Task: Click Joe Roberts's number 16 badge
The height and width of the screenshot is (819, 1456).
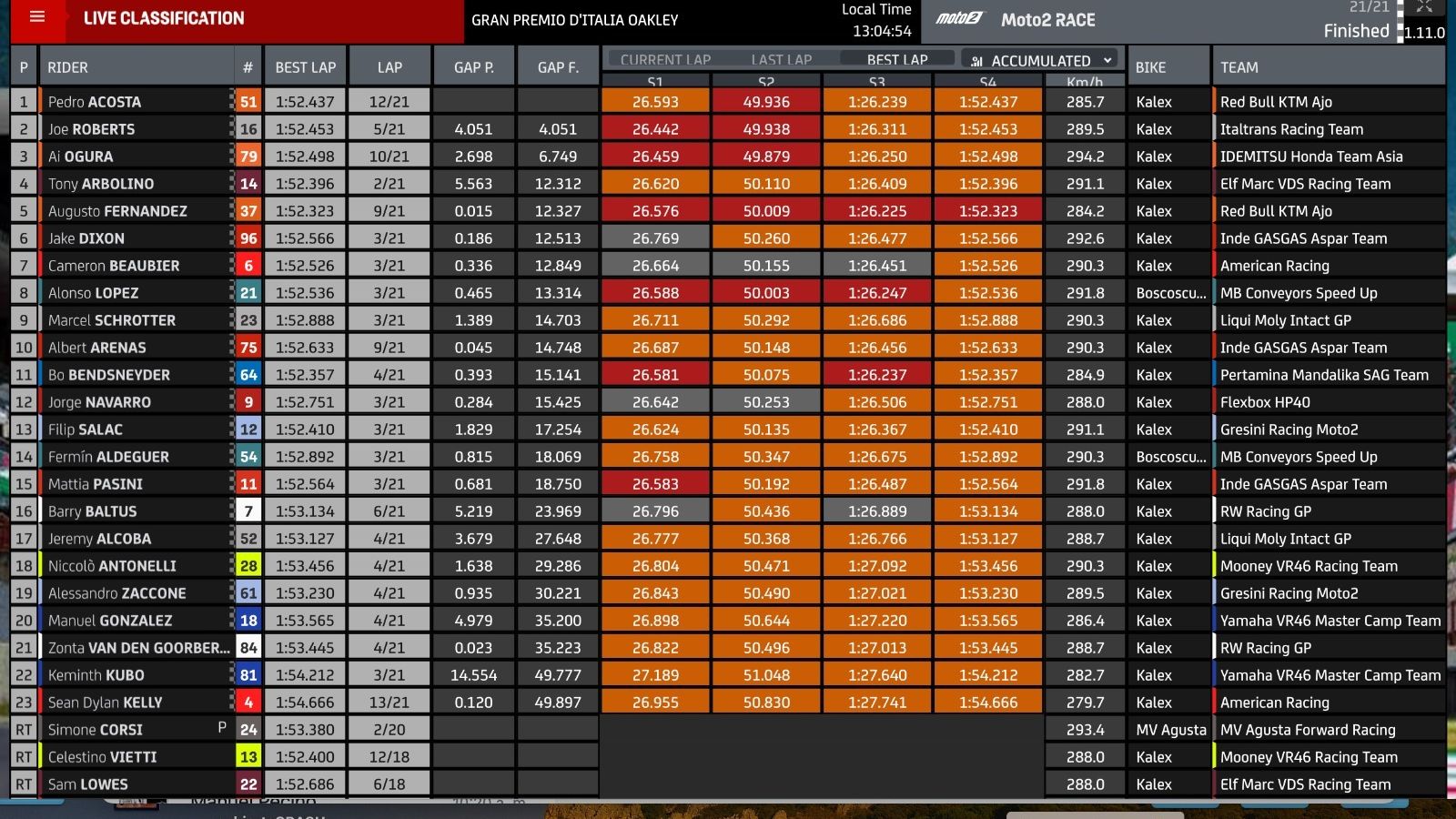Action: pos(247,128)
